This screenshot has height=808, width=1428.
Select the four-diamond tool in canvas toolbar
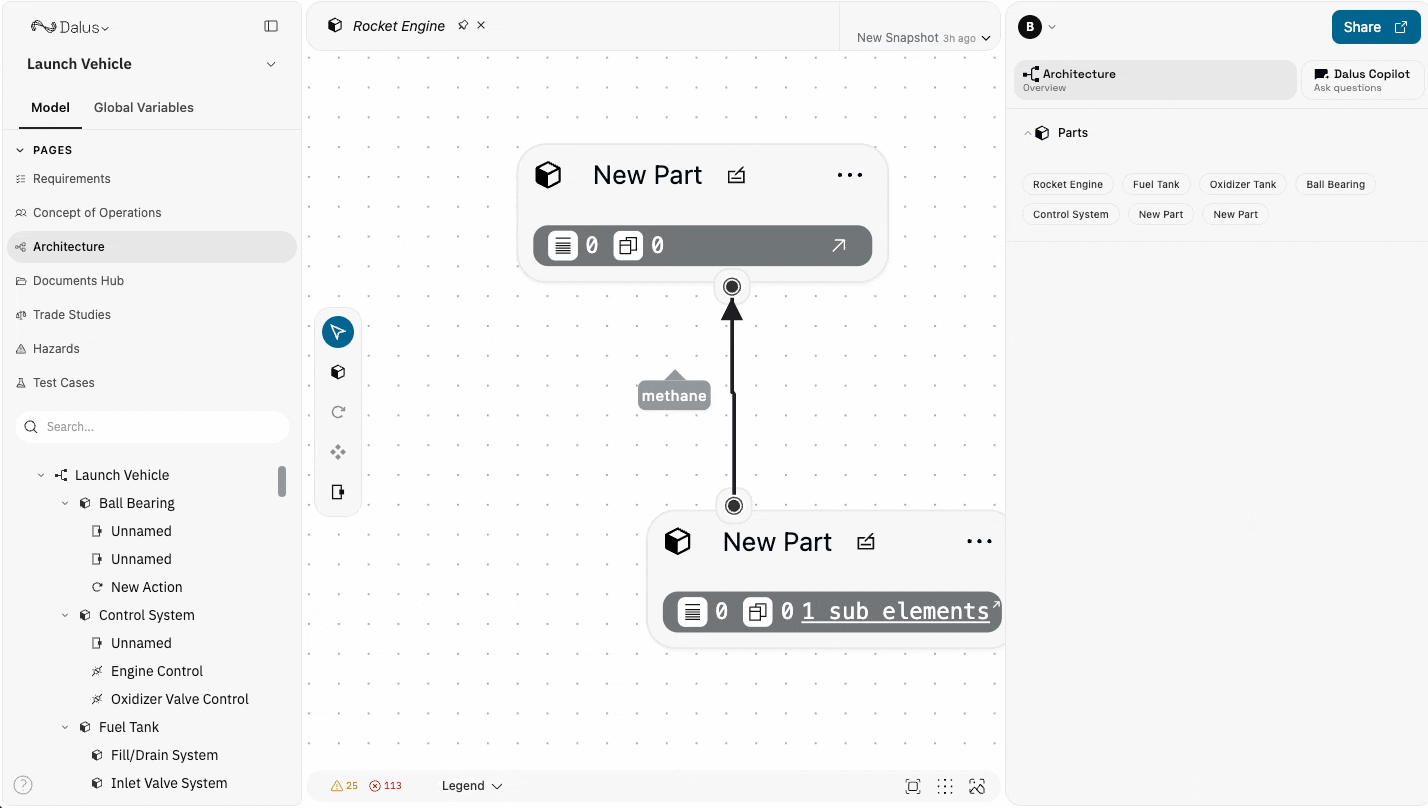point(338,452)
